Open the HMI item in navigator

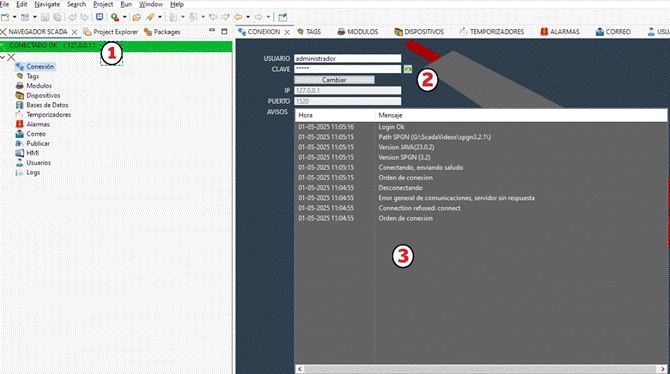32,153
